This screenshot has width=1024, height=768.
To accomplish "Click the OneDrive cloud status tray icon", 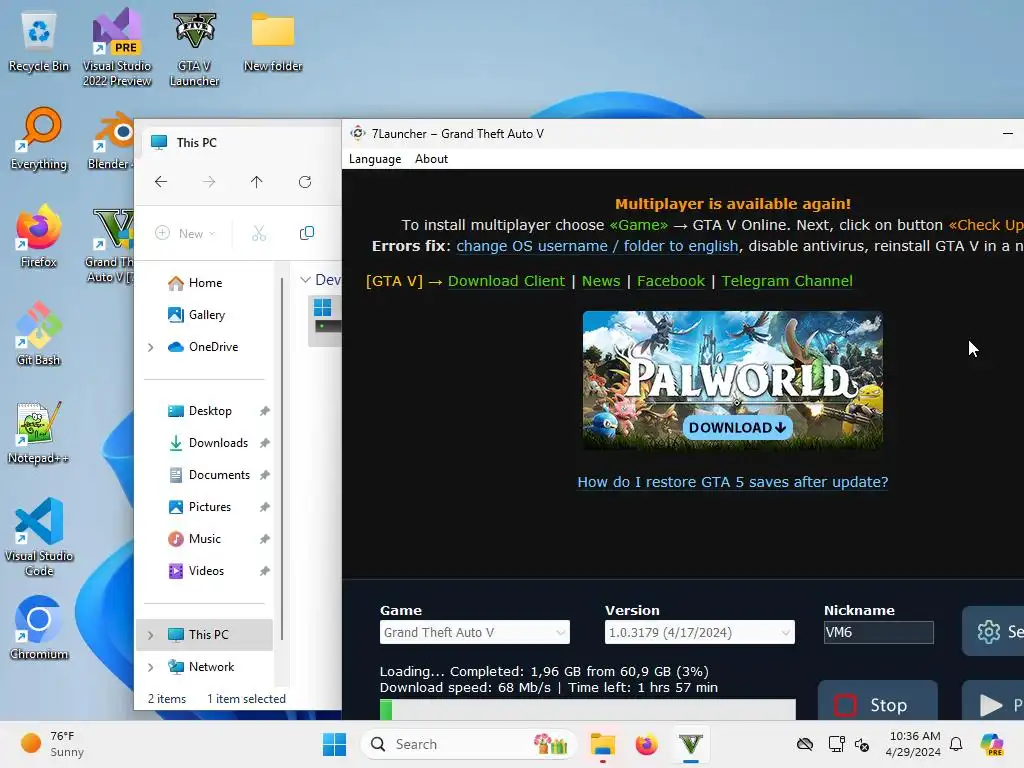I will tap(805, 744).
